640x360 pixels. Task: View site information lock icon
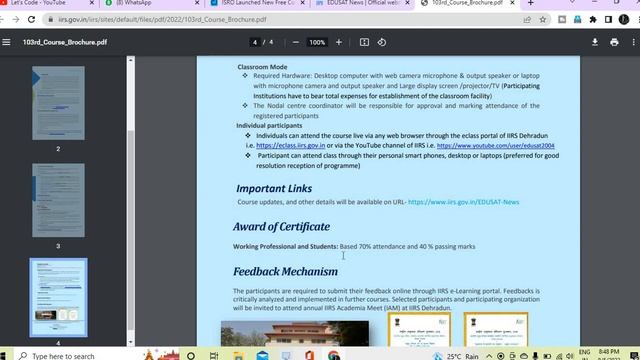pyautogui.click(x=51, y=19)
